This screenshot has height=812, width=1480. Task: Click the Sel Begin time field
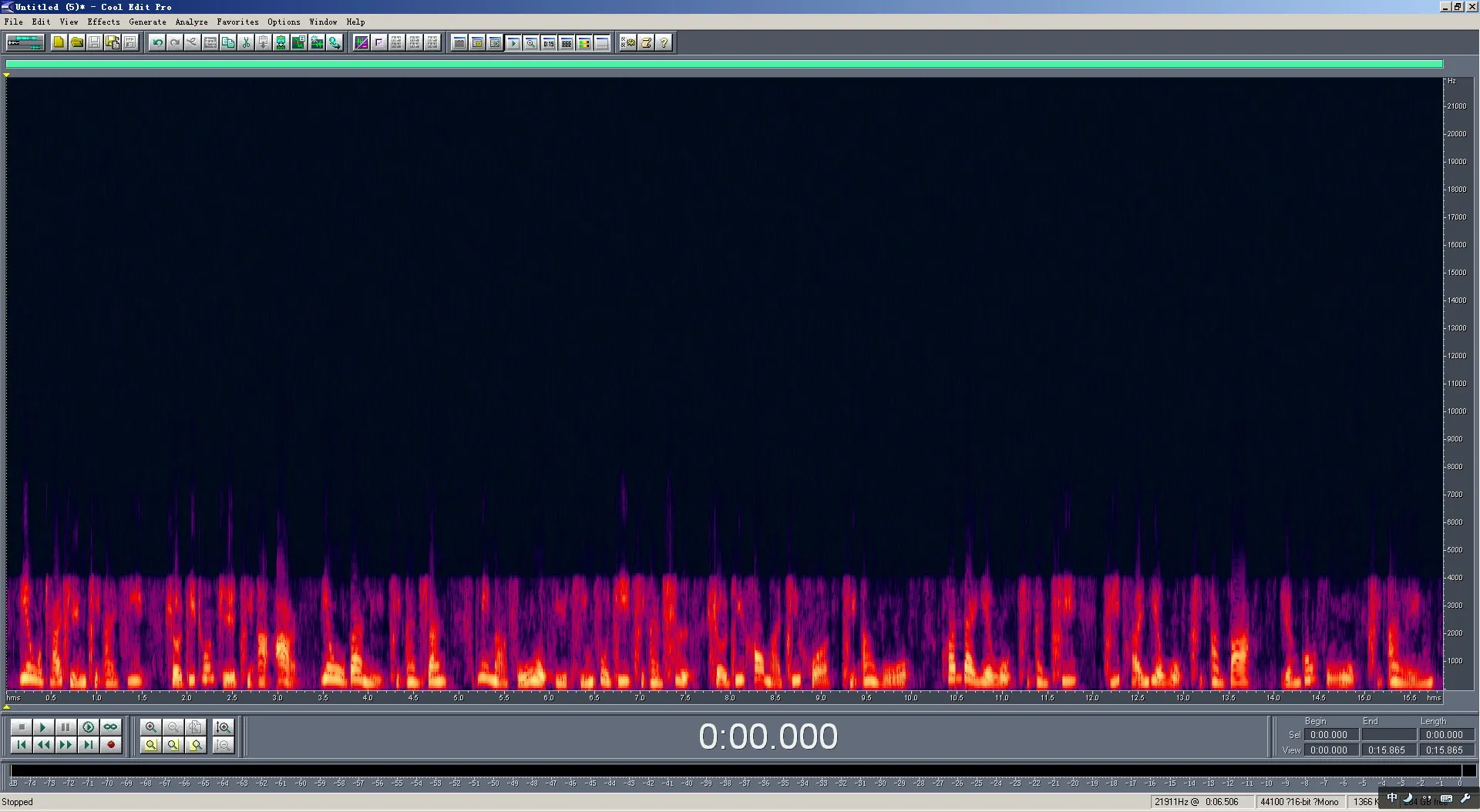coord(1331,735)
